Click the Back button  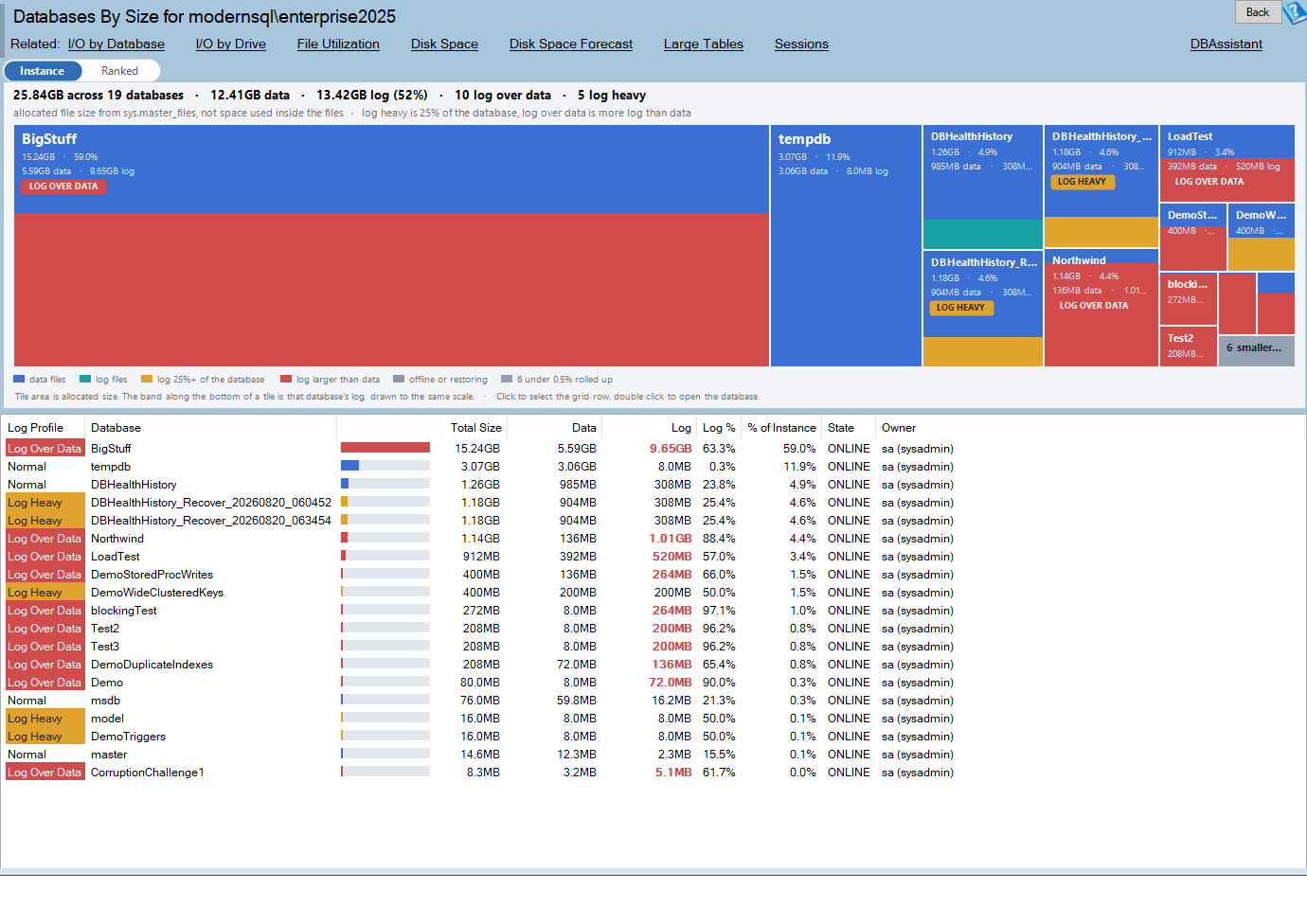1258,12
